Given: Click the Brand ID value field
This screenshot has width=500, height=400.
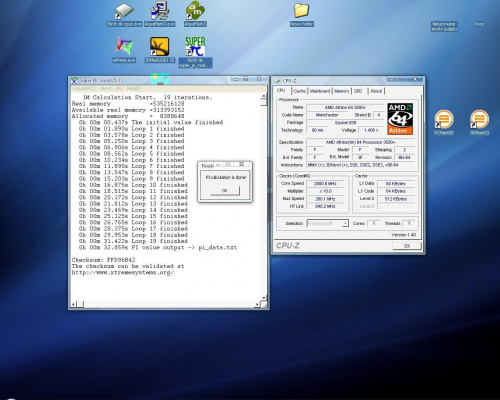Looking at the screenshot, I should 379,115.
